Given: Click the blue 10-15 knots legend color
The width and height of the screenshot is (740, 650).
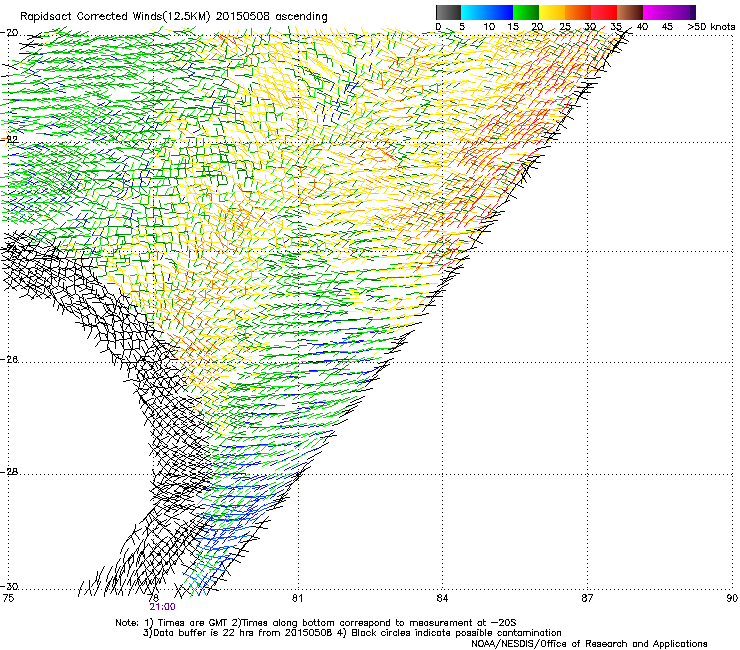Looking at the screenshot, I should coord(500,12).
